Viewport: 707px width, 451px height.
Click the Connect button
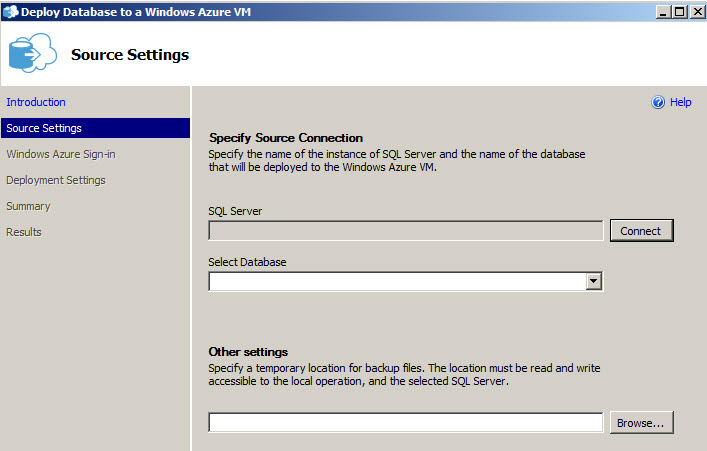(x=642, y=230)
